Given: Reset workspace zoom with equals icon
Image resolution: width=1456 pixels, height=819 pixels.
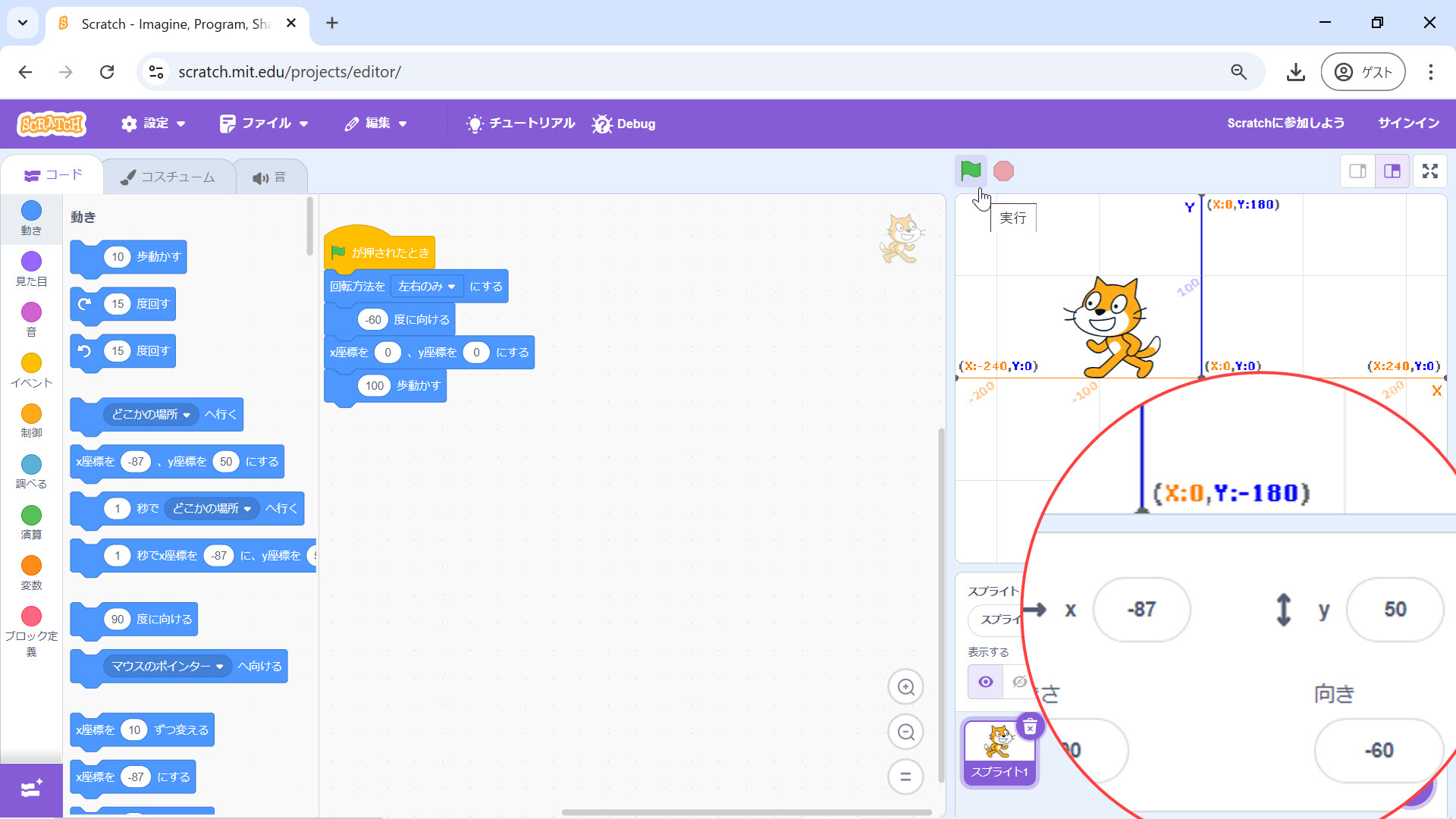Looking at the screenshot, I should click(x=905, y=777).
